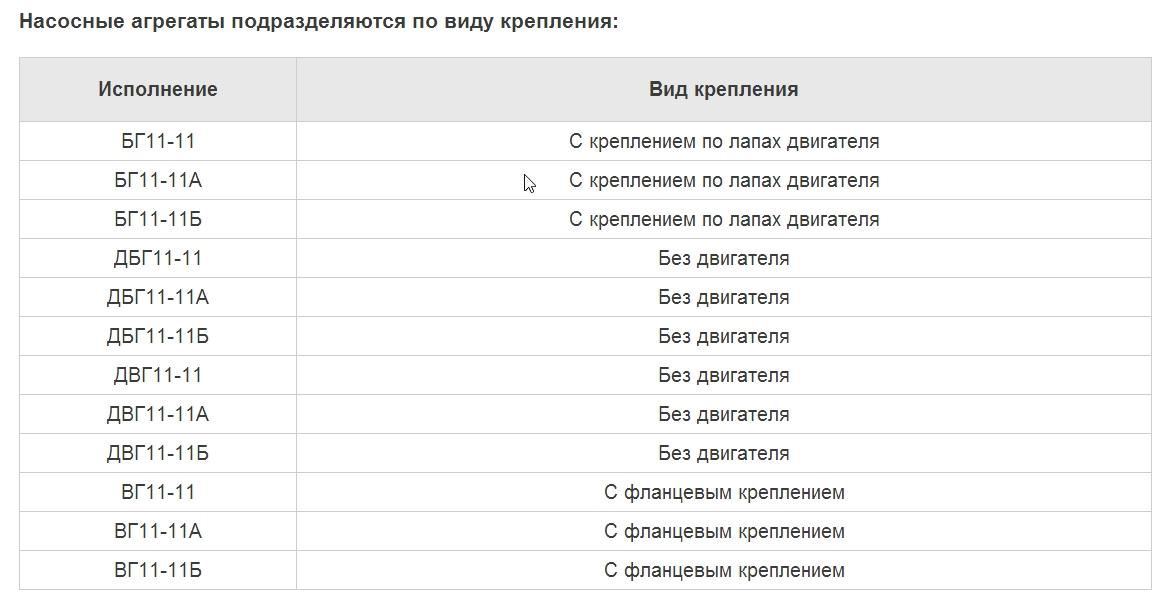Select the БГ11-11 cell
The height and width of the screenshot is (607, 1167).
point(158,141)
